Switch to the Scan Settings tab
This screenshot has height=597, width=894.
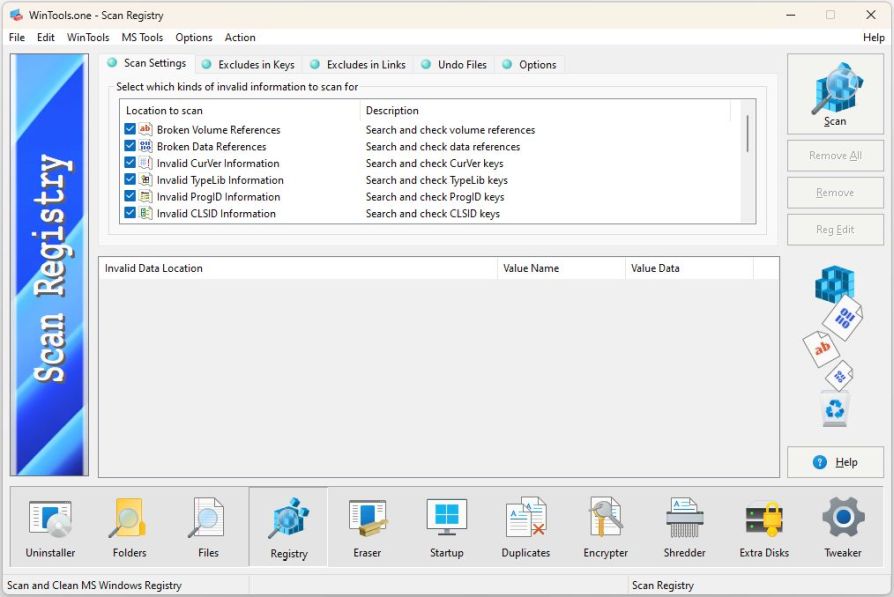click(x=147, y=63)
